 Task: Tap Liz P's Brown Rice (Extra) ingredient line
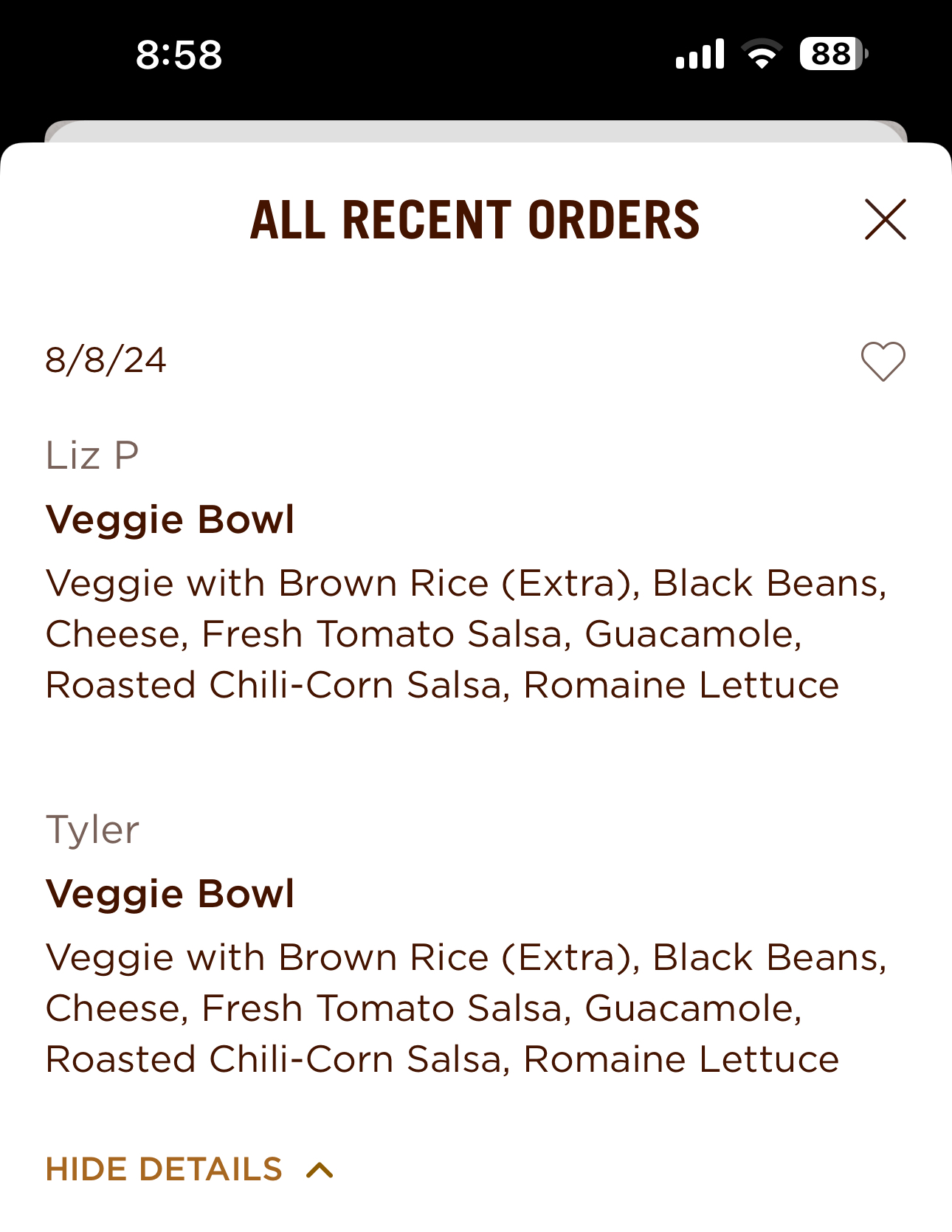[465, 583]
